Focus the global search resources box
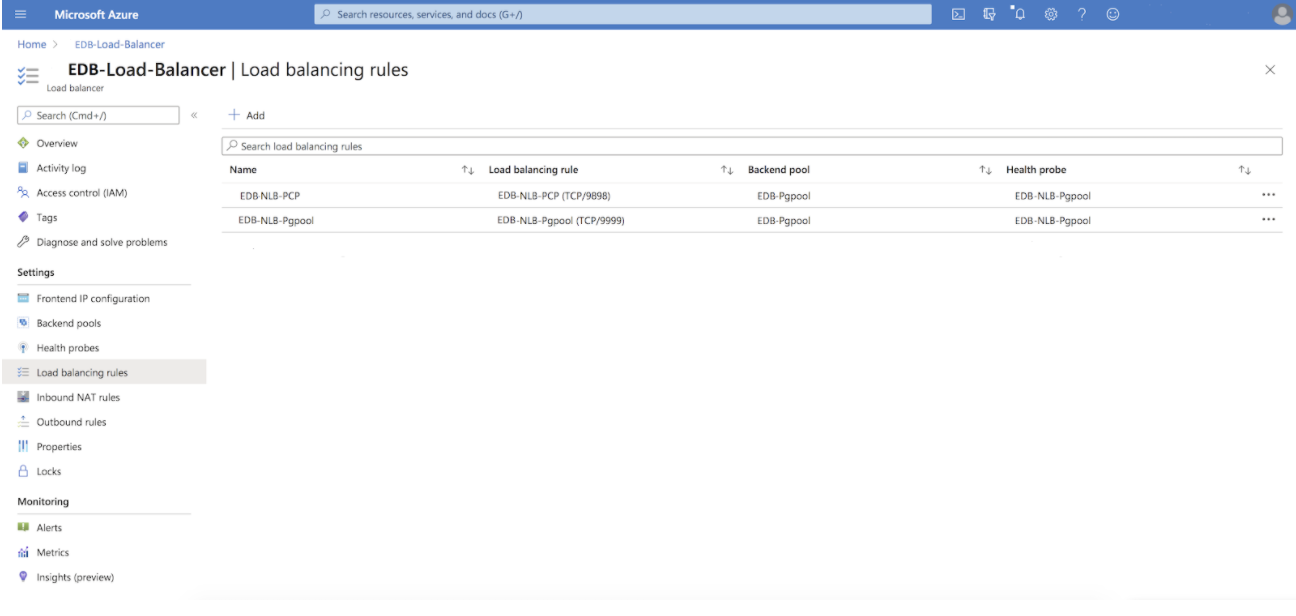1296x616 pixels. (x=622, y=14)
